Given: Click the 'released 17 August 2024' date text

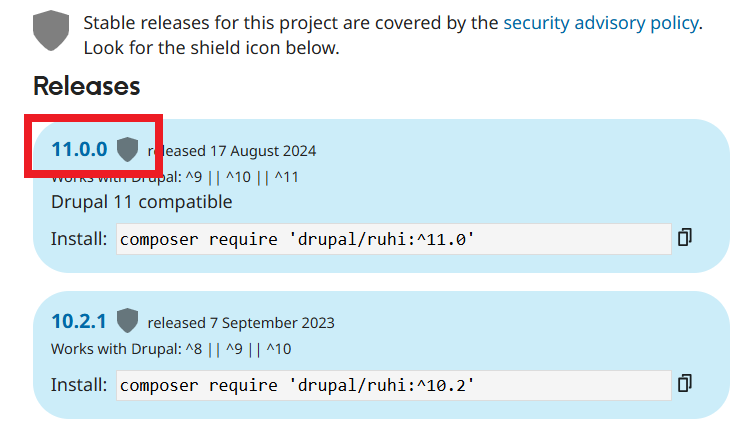Looking at the screenshot, I should (x=232, y=151).
